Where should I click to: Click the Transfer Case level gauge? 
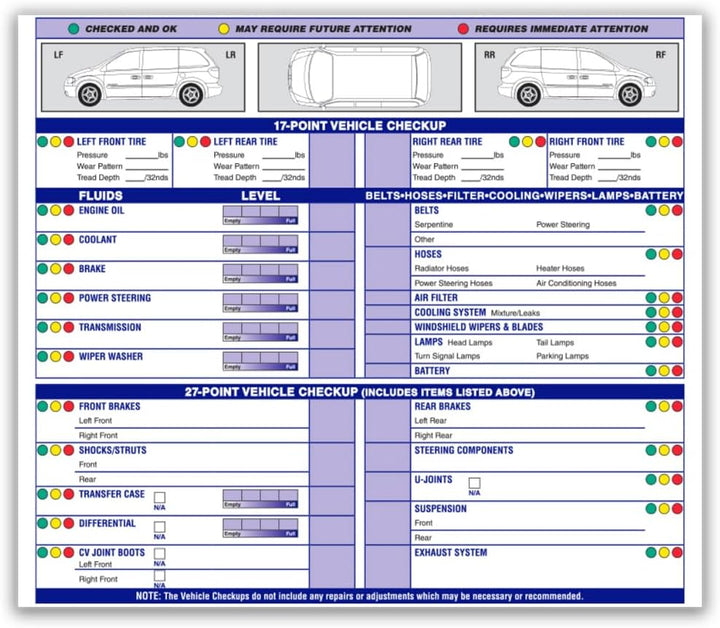tap(260, 498)
